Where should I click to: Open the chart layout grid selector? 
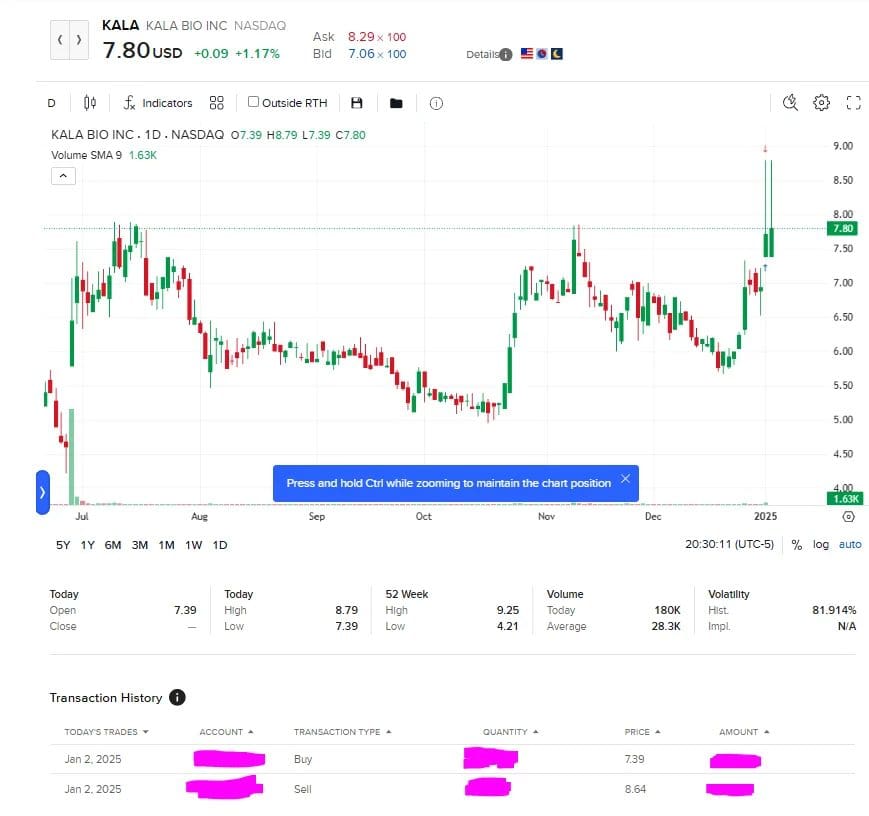coord(216,103)
